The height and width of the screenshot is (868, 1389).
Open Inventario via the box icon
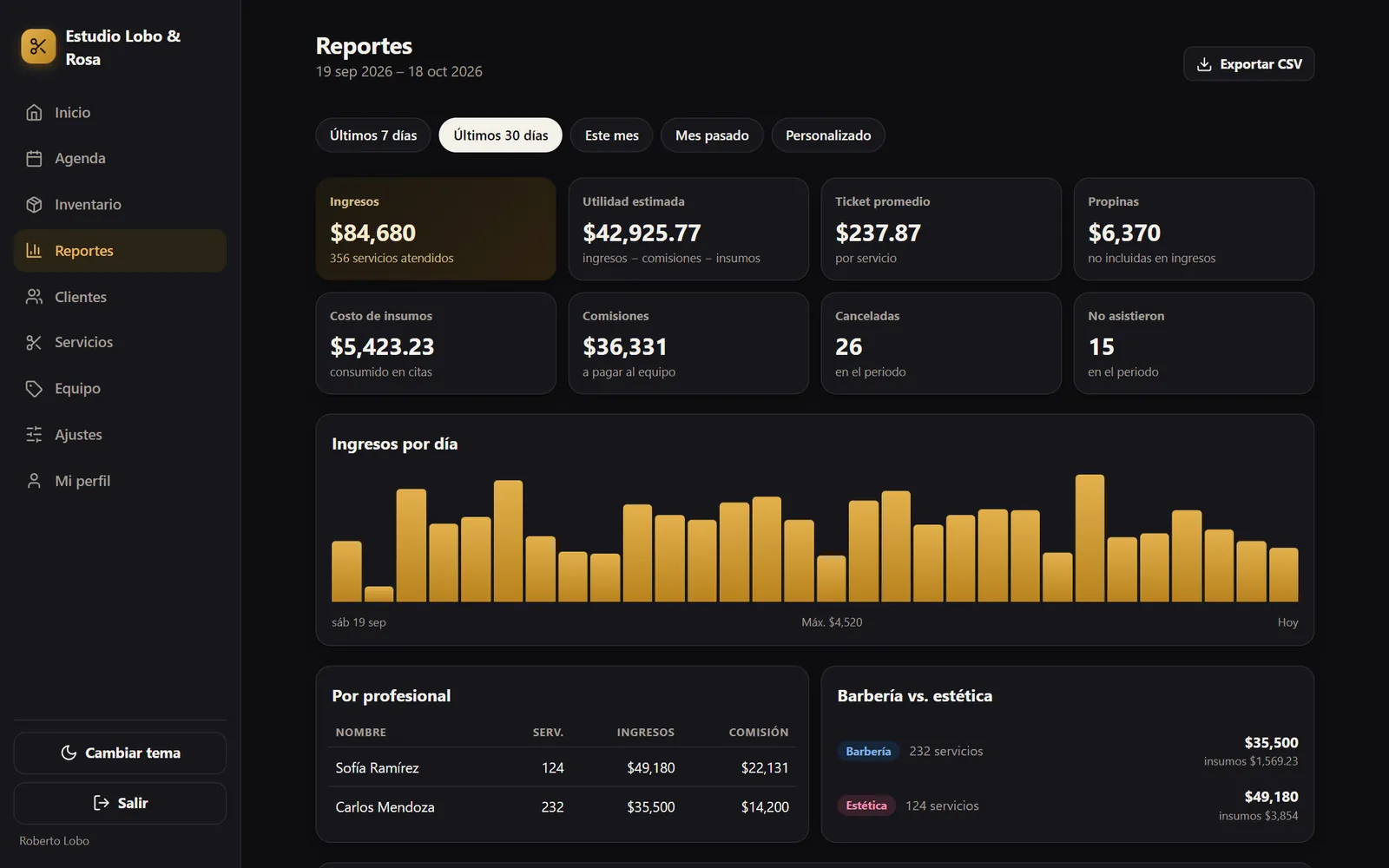click(34, 204)
